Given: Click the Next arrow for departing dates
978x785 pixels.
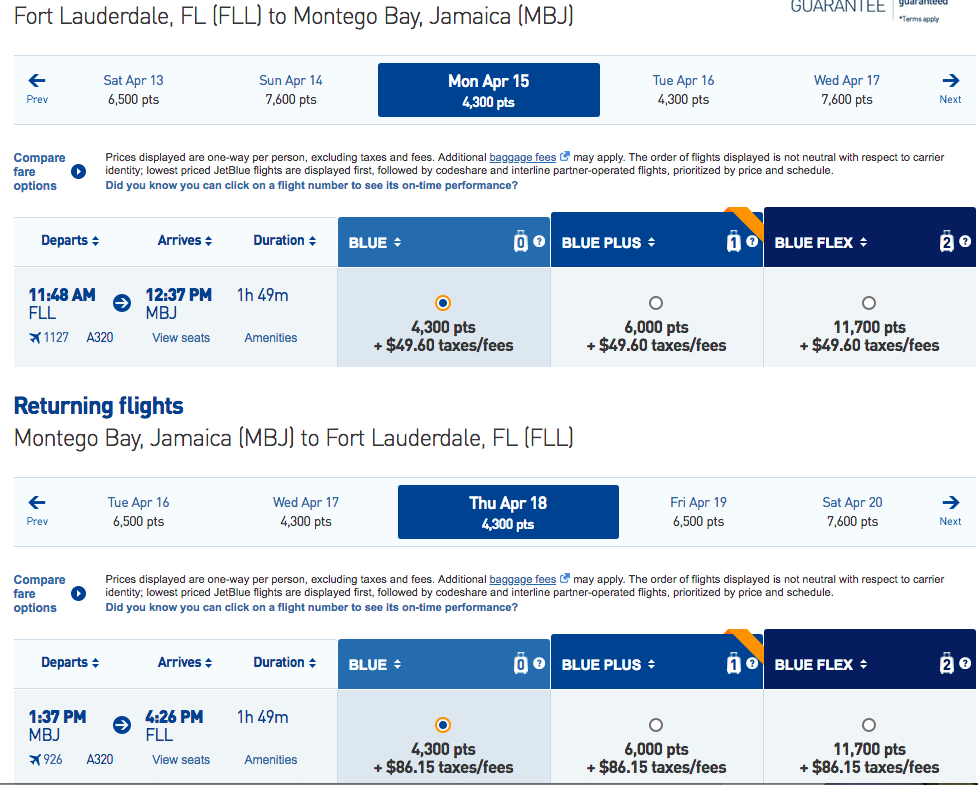Looking at the screenshot, I should 950,87.
